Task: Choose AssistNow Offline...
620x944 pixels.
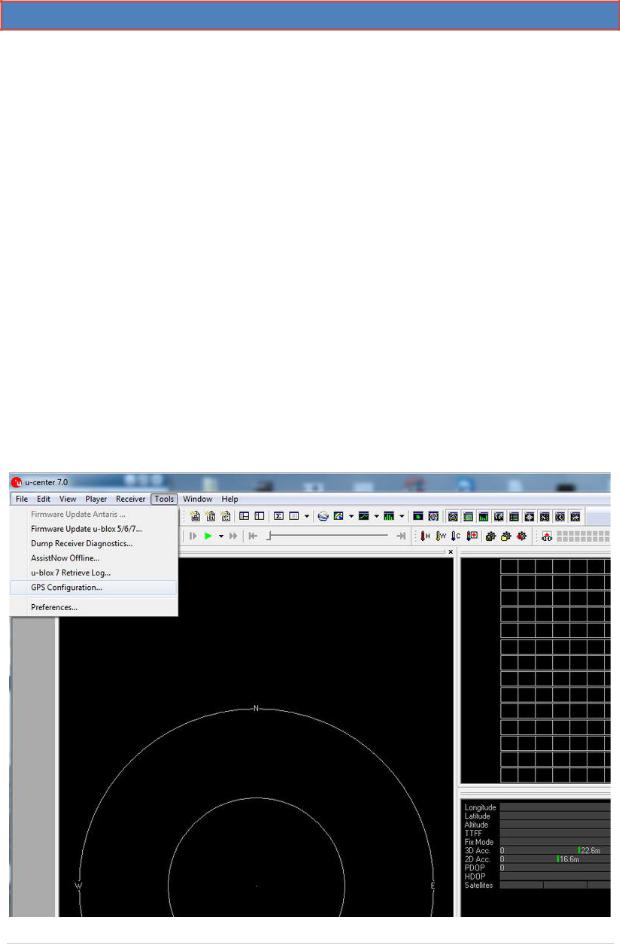Action: tap(93, 558)
